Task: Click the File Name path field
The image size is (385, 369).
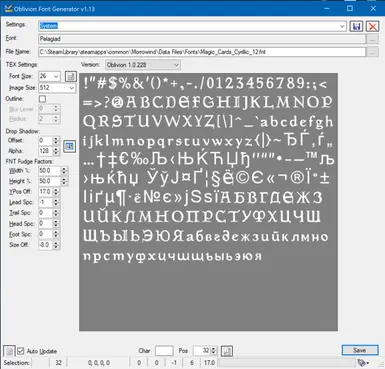Action: coord(202,52)
